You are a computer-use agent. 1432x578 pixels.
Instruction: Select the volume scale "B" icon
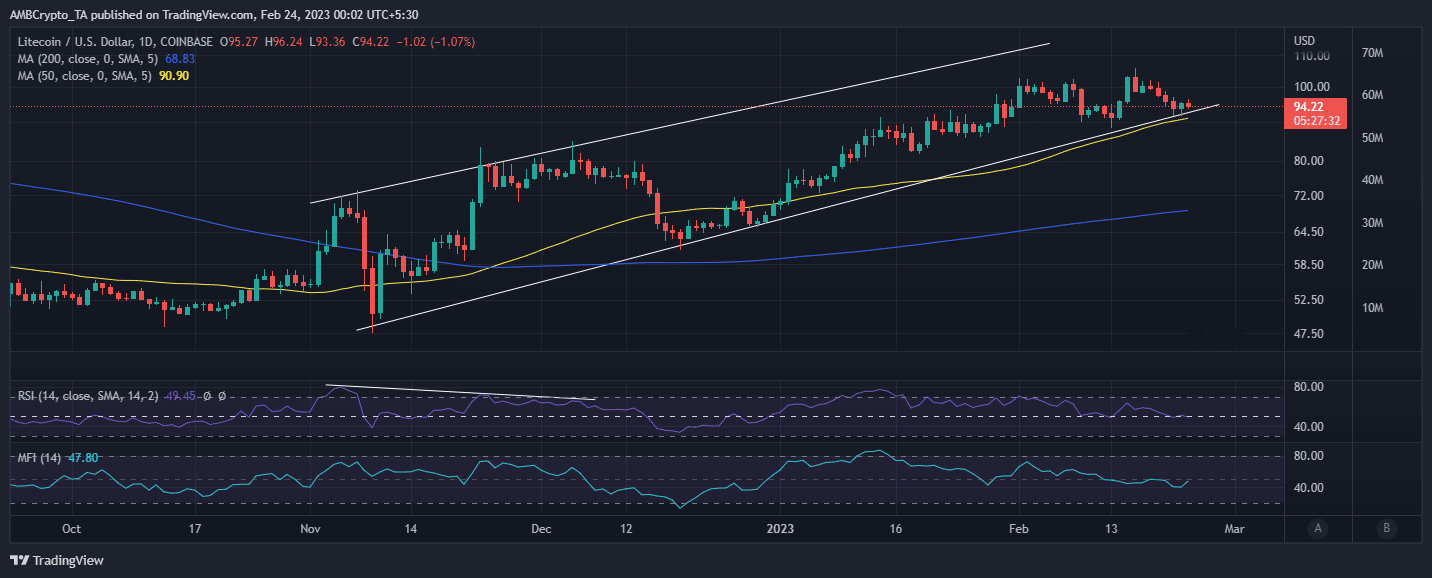1387,527
